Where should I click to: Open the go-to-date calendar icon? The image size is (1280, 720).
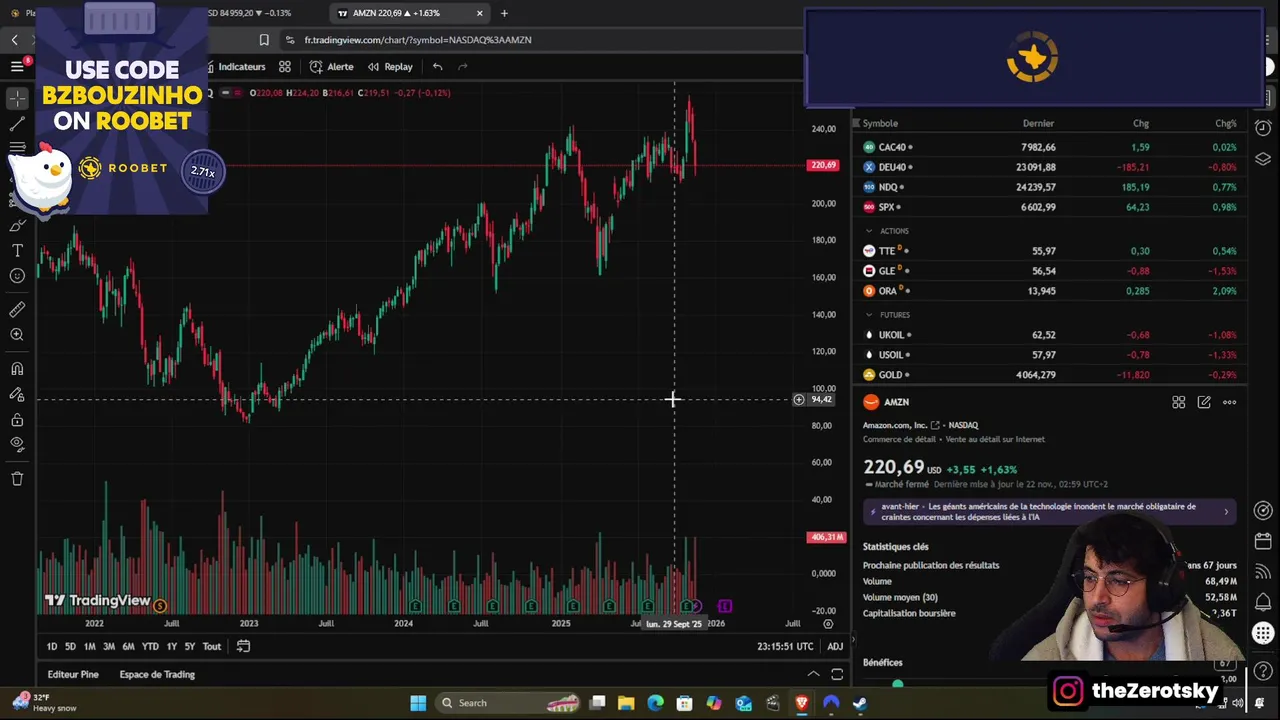[243, 647]
